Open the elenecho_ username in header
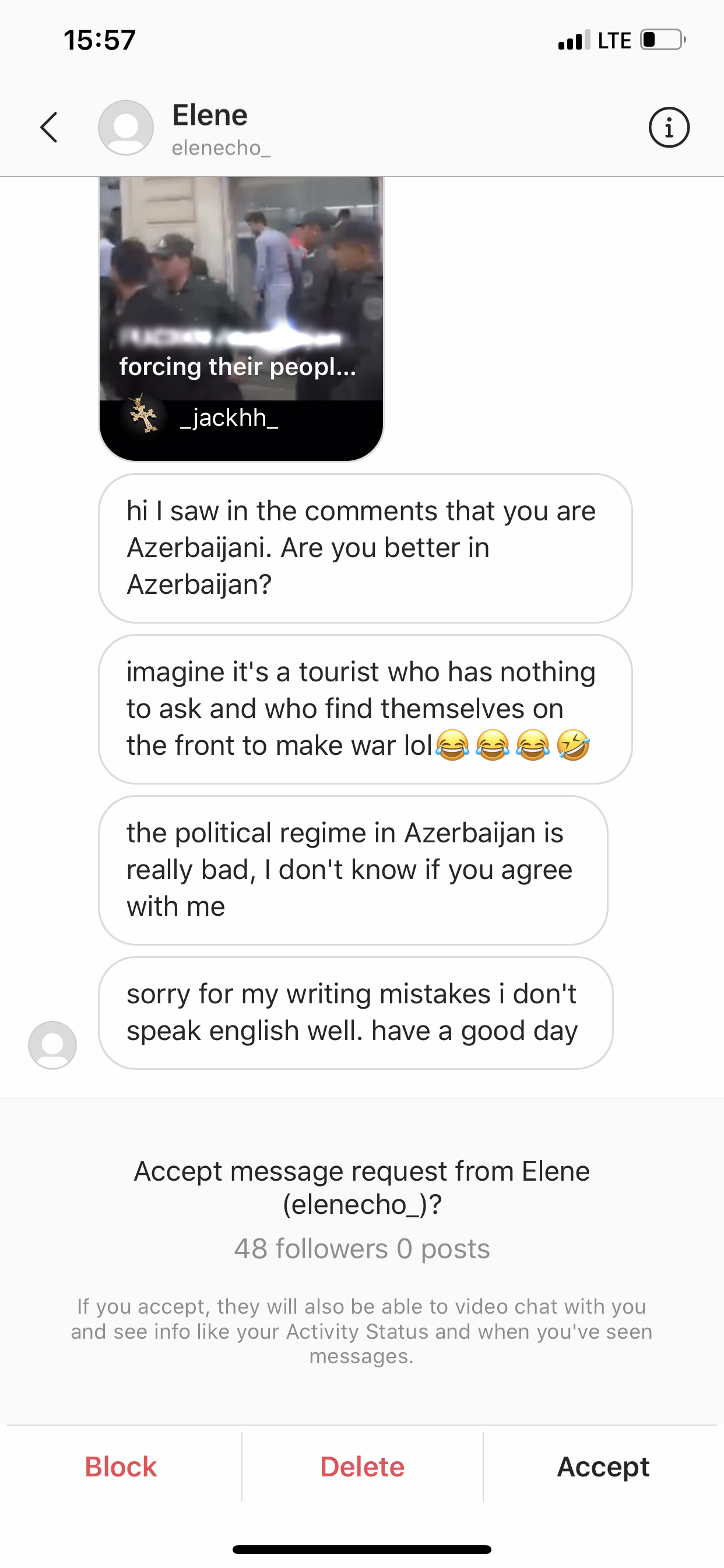Image resolution: width=724 pixels, height=1568 pixels. click(x=221, y=148)
